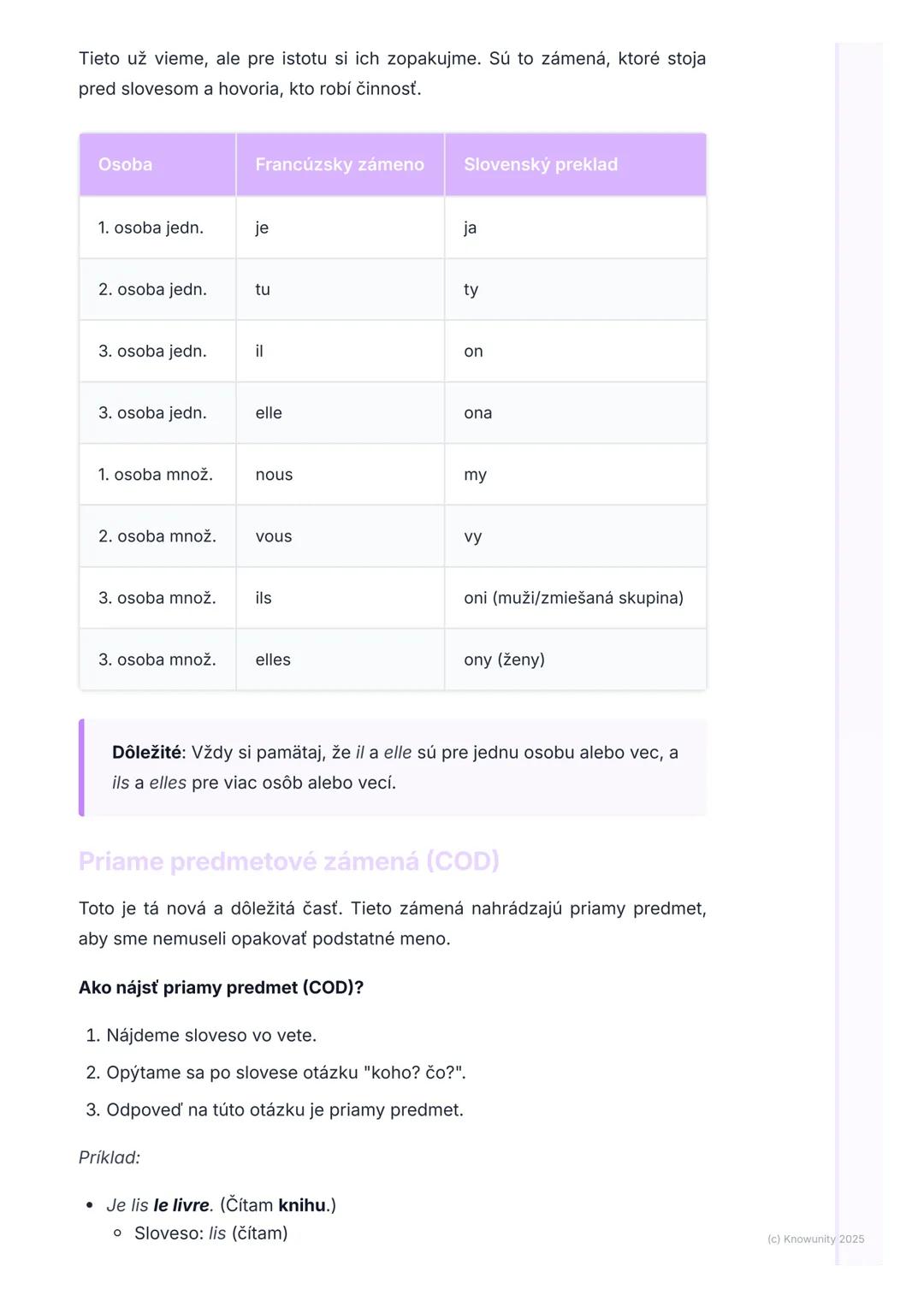Click the "Ako nájsť priamy predmet (COD)?" subheading

221,987
